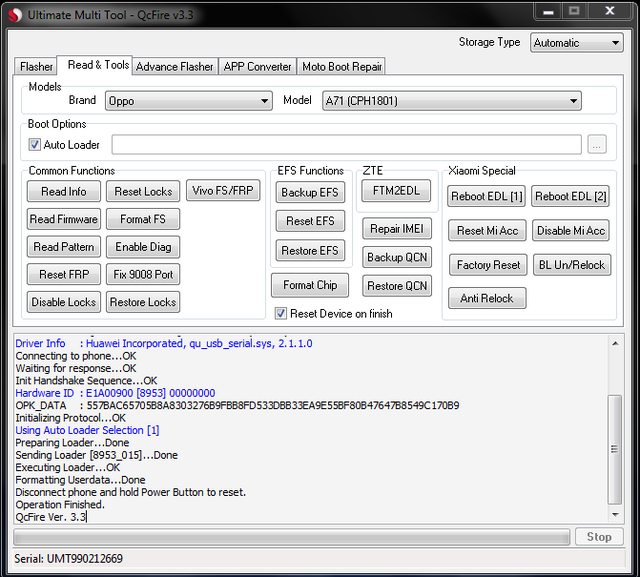Click the browse loader ellipsis button

point(597,144)
